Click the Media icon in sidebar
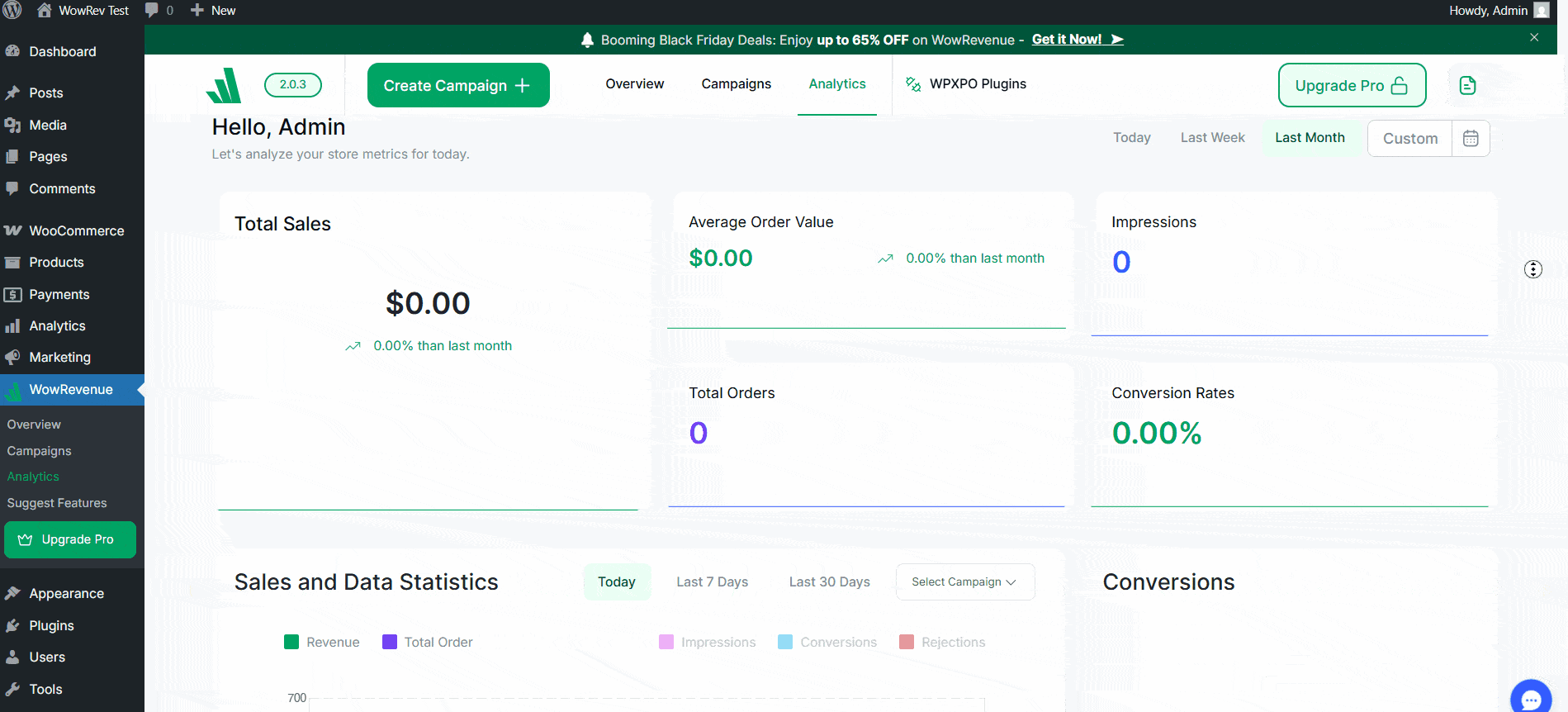This screenshot has width=1568, height=712. [x=12, y=125]
